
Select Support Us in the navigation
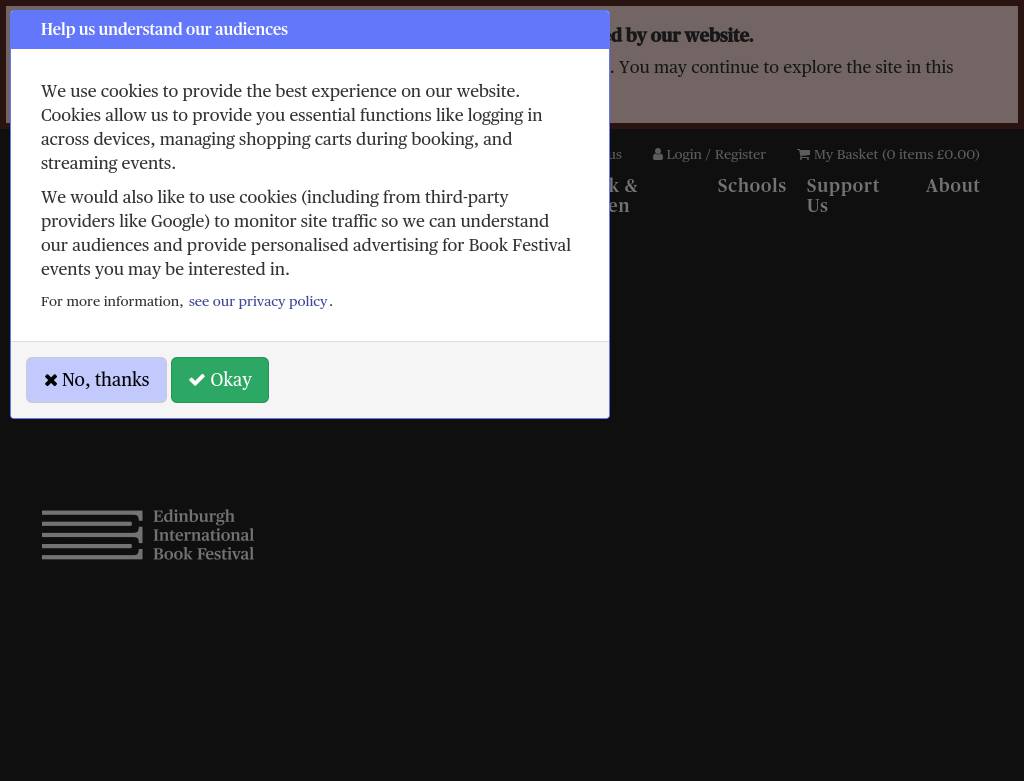click(842, 196)
